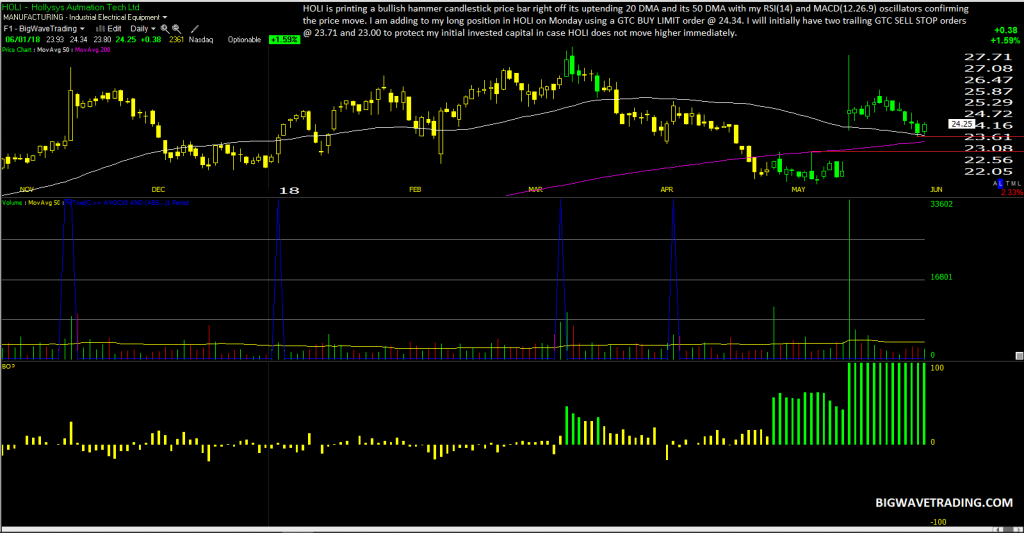Click the high value 24.34
The image size is (1024, 533).
click(x=78, y=40)
